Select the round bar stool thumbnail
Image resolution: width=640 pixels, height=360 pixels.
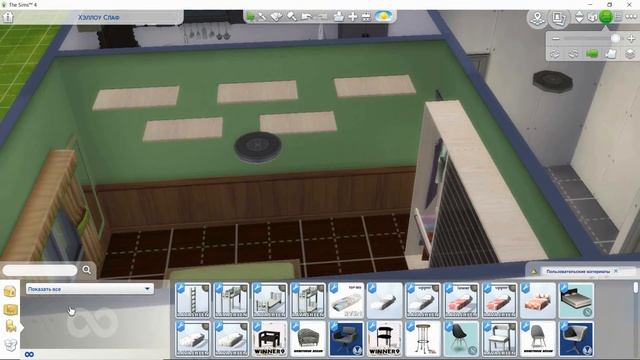pos(423,338)
